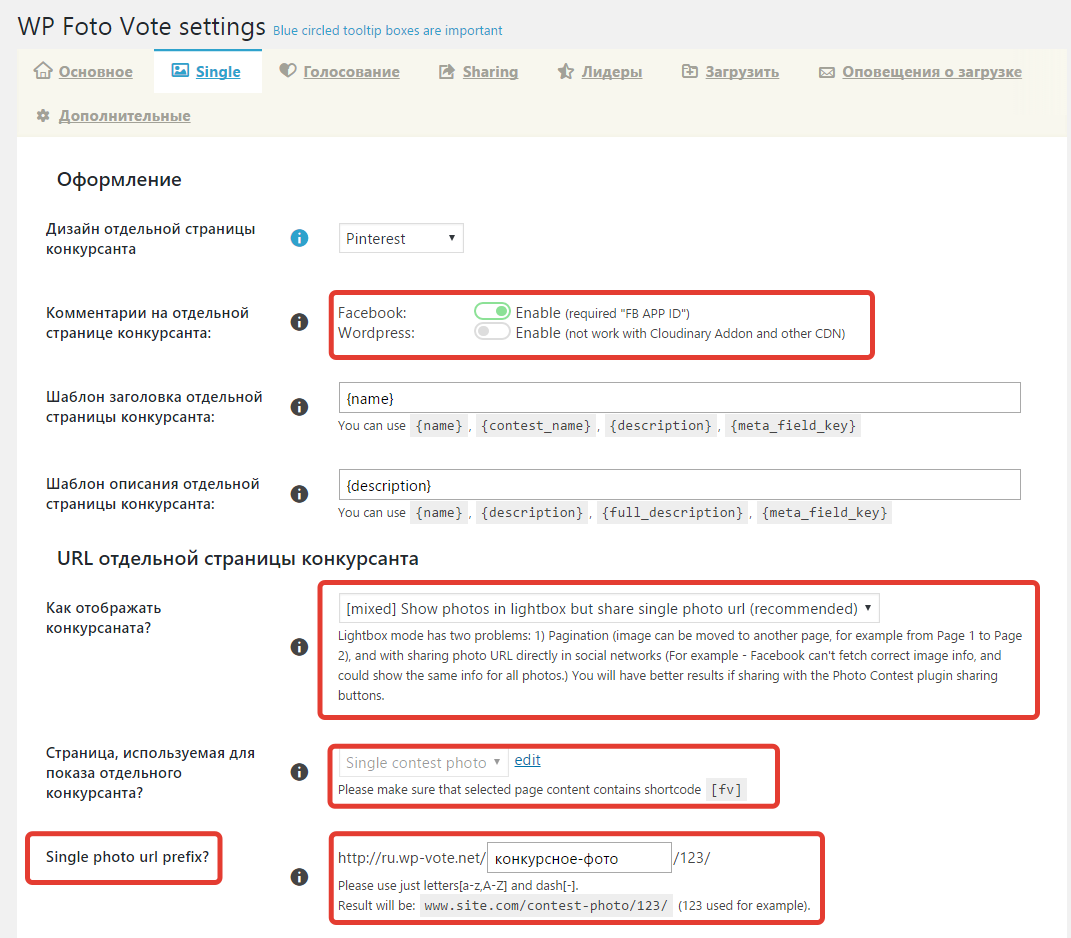Click the blue info icon beside Pinterest design
The height and width of the screenshot is (938, 1071).
point(299,238)
